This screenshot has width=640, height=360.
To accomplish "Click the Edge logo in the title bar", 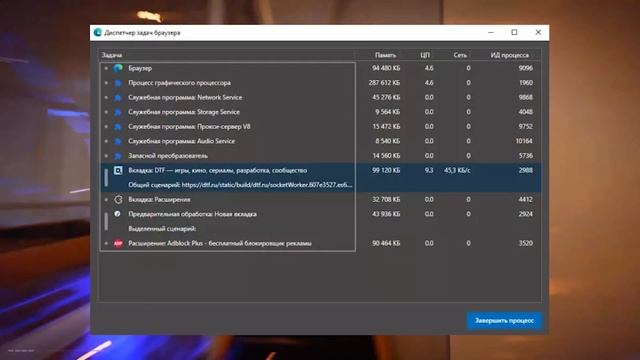I will tap(98, 33).
